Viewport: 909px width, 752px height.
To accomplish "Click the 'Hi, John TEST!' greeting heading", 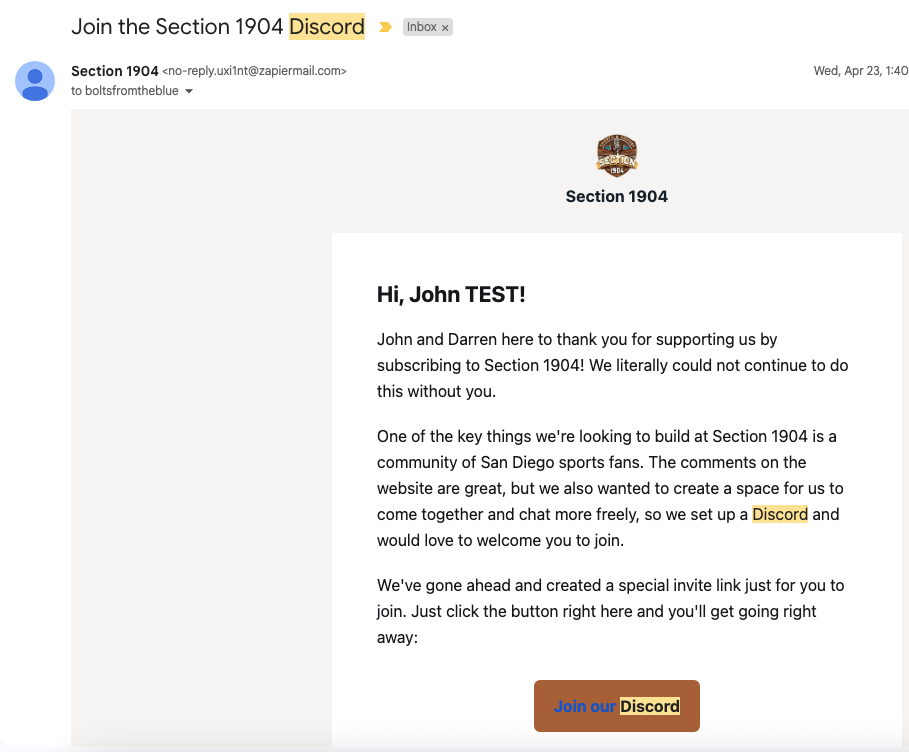I will click(451, 295).
